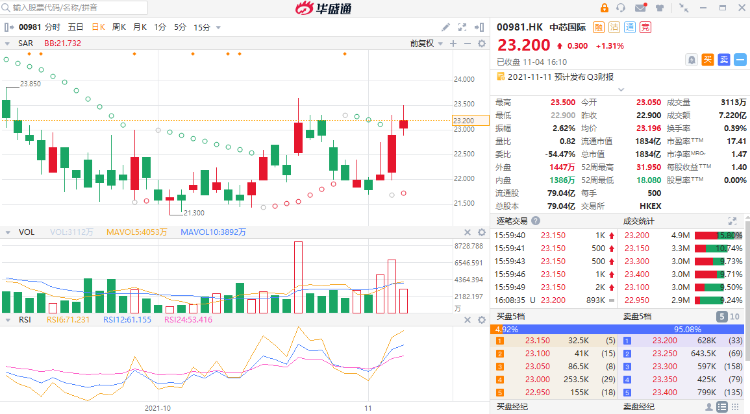Switch broker view to list icon
750x414 pixels.
722,407
